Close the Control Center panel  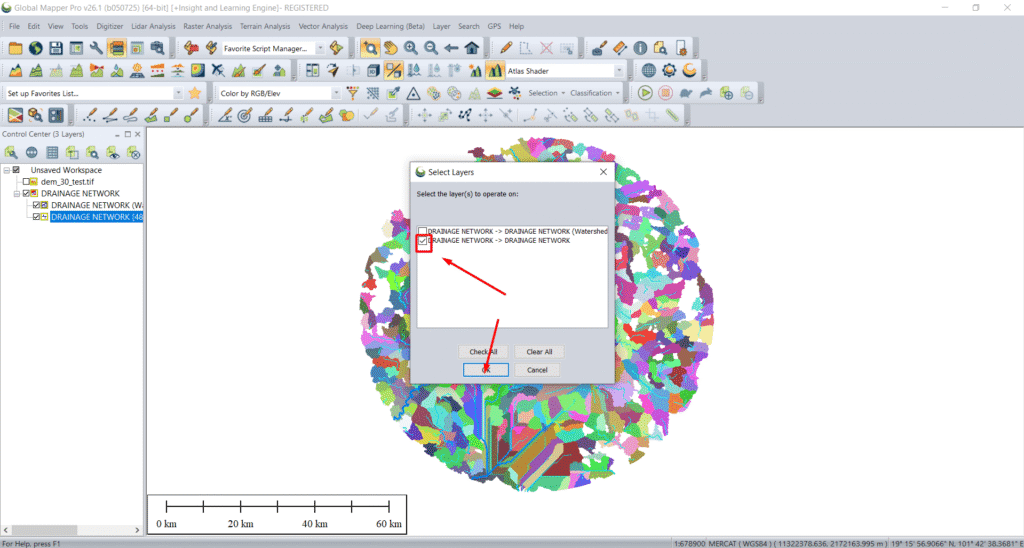[138, 134]
